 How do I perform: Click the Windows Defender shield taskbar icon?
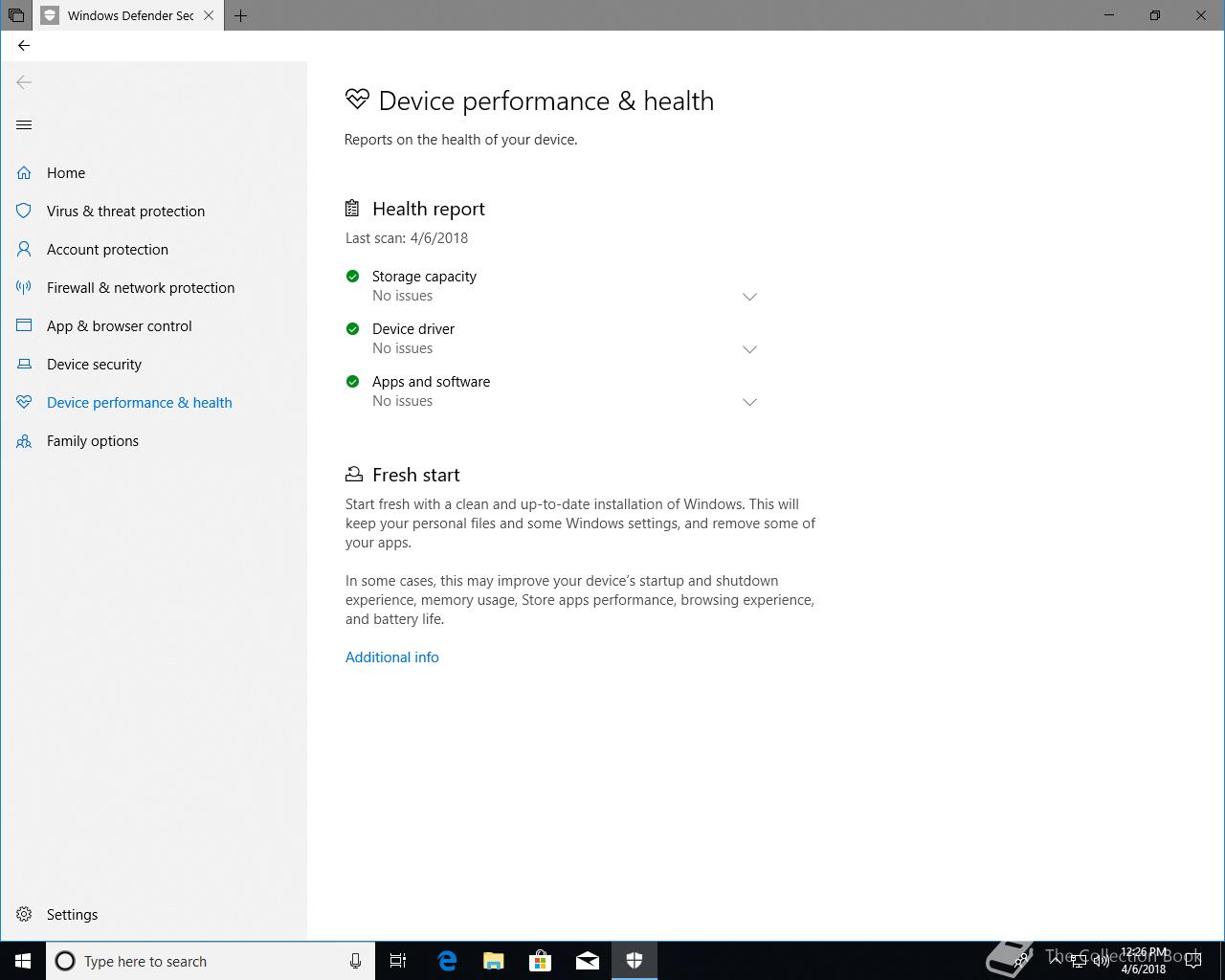pos(635,961)
